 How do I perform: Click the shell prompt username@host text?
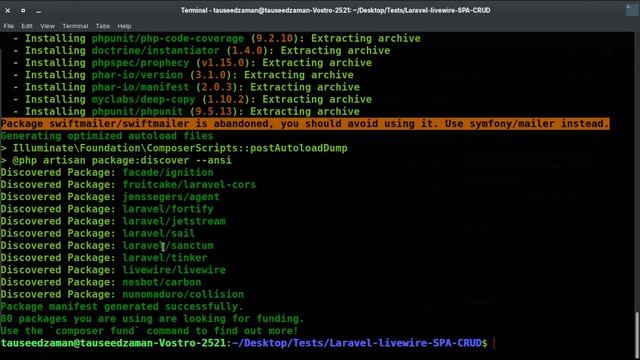tap(113, 343)
